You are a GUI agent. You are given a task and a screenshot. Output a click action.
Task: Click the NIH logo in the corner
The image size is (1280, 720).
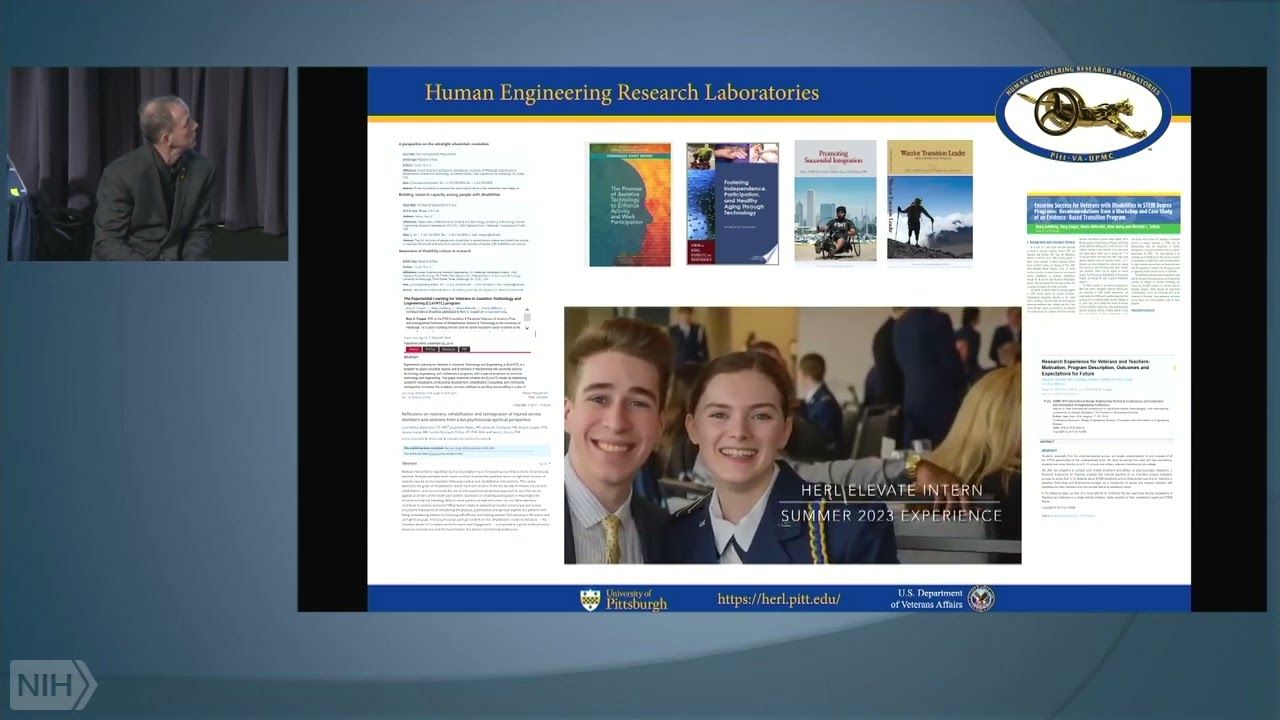(x=53, y=685)
